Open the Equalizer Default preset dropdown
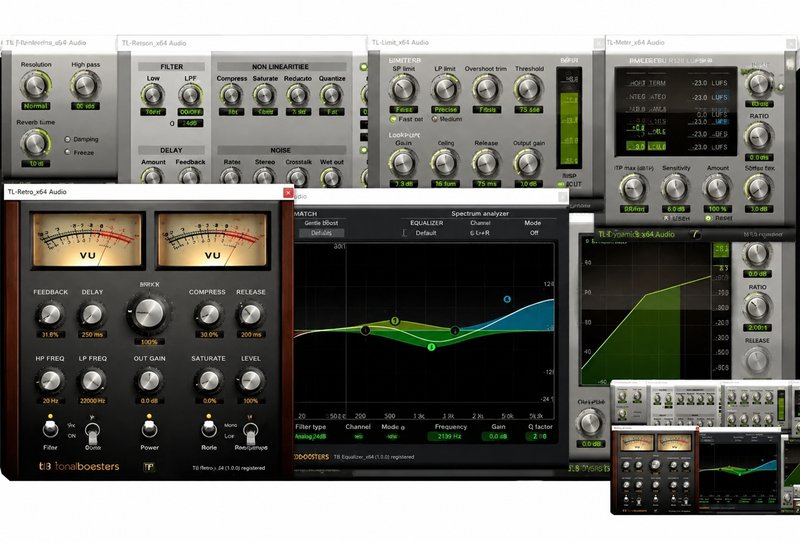 click(x=426, y=233)
